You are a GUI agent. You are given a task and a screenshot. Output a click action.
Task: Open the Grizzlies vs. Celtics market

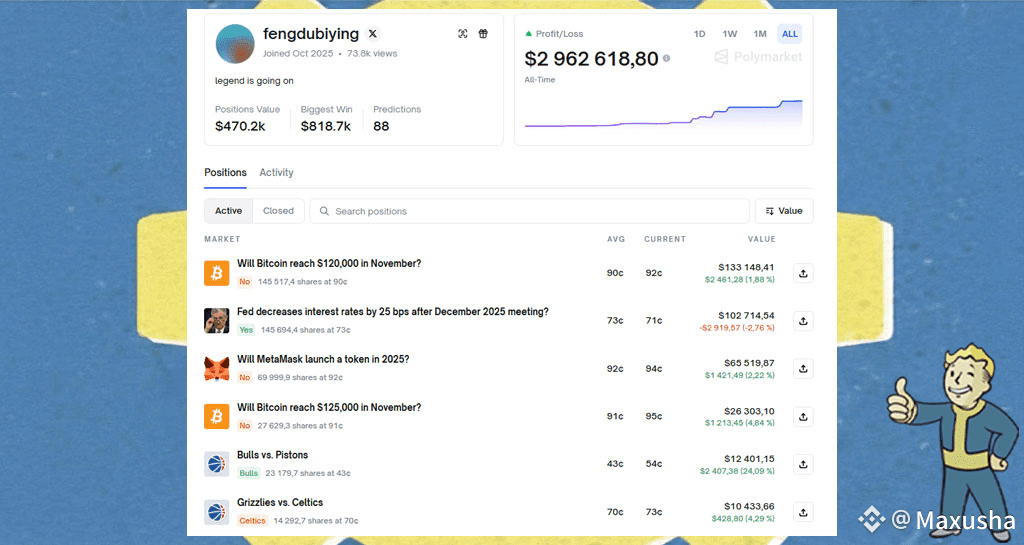coord(280,503)
